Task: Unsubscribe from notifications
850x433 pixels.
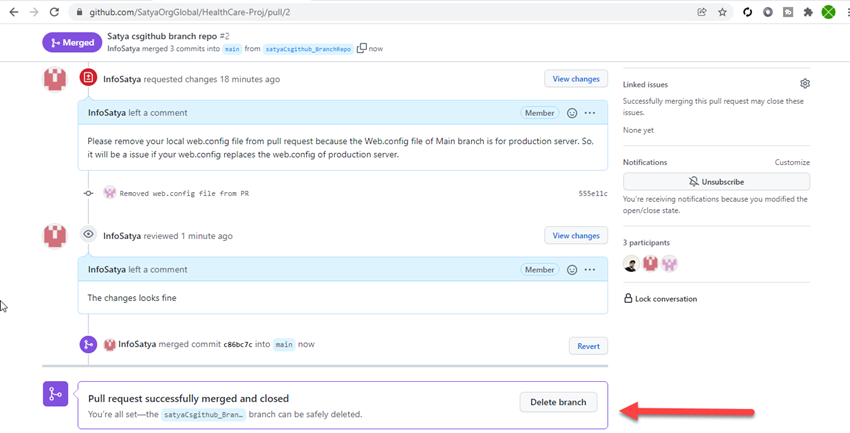Action: [716, 182]
